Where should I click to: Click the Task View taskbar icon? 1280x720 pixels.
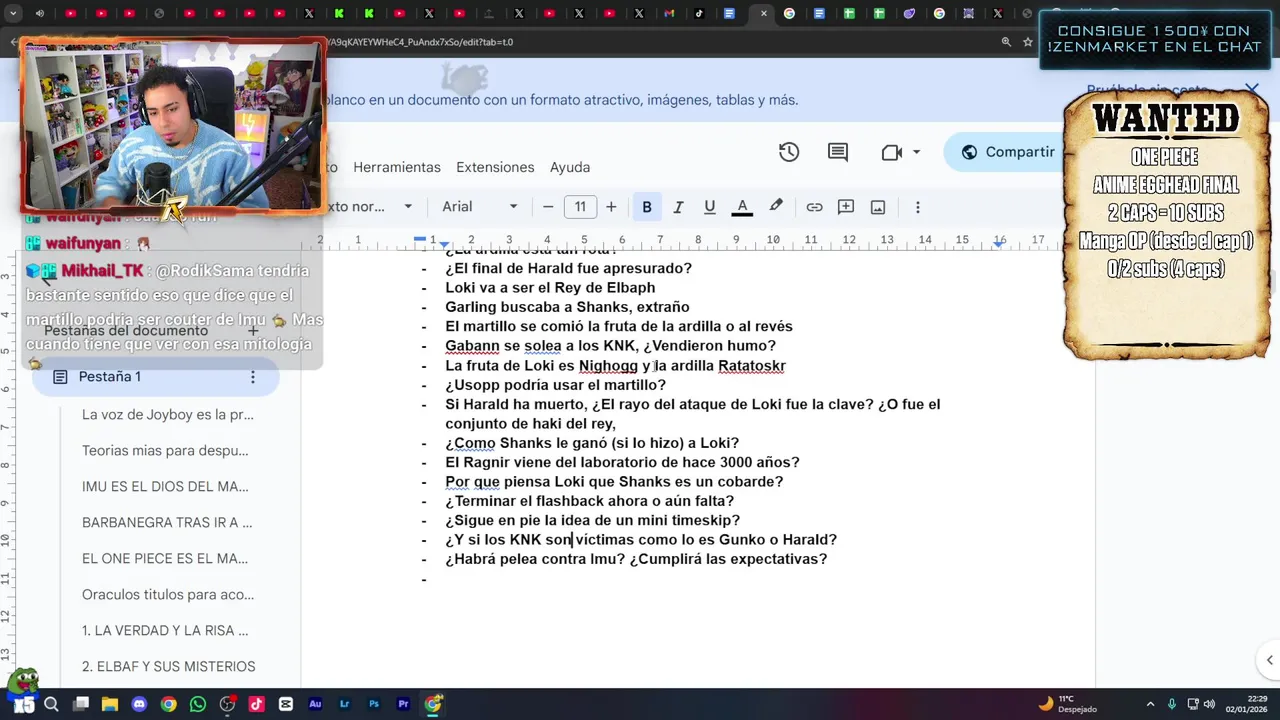pyautogui.click(x=81, y=704)
